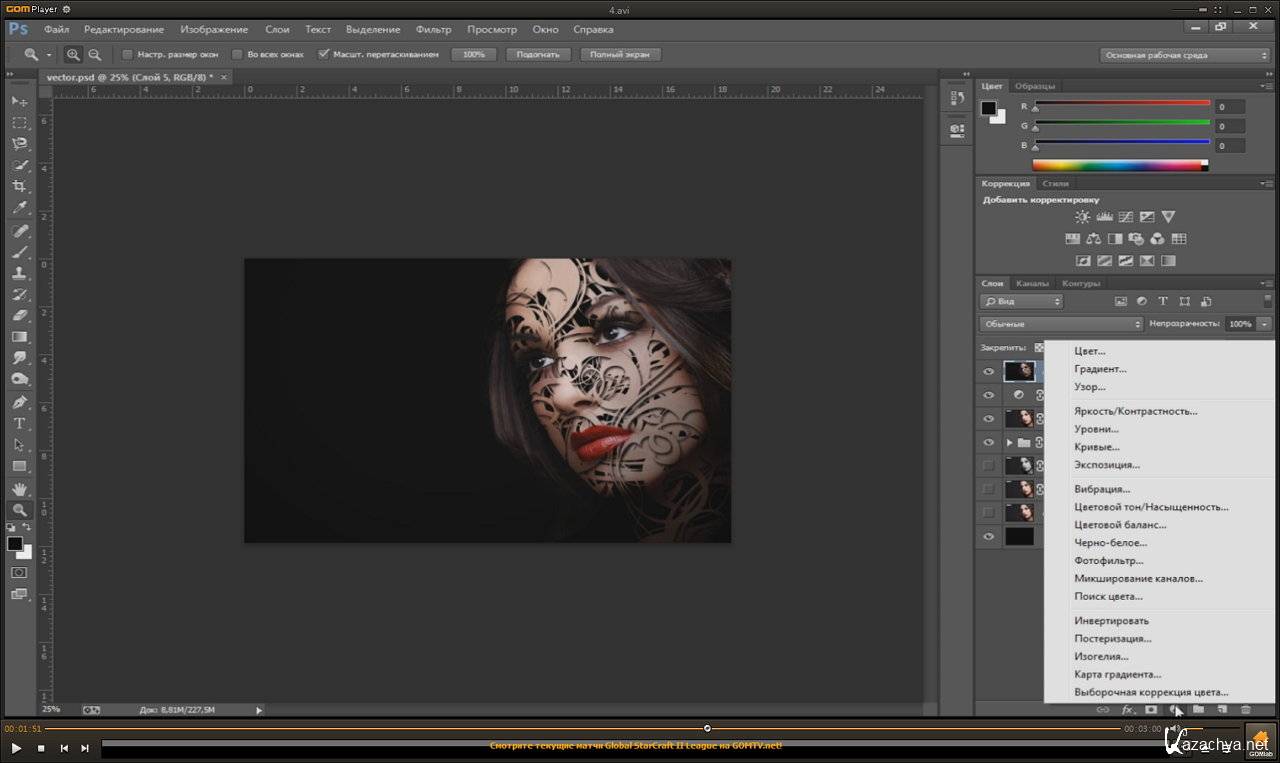Add a Brightness/Contrast adjustment from Correction panel
This screenshot has height=763, width=1280.
click(x=1082, y=217)
